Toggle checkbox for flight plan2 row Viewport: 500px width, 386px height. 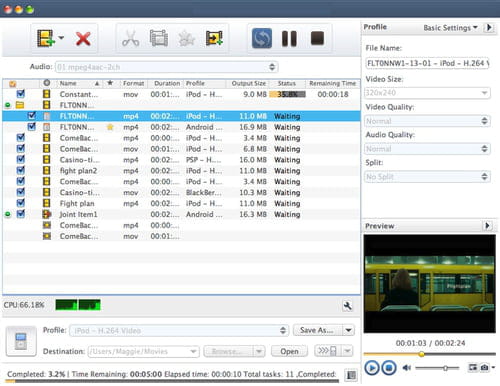pyautogui.click(x=21, y=170)
